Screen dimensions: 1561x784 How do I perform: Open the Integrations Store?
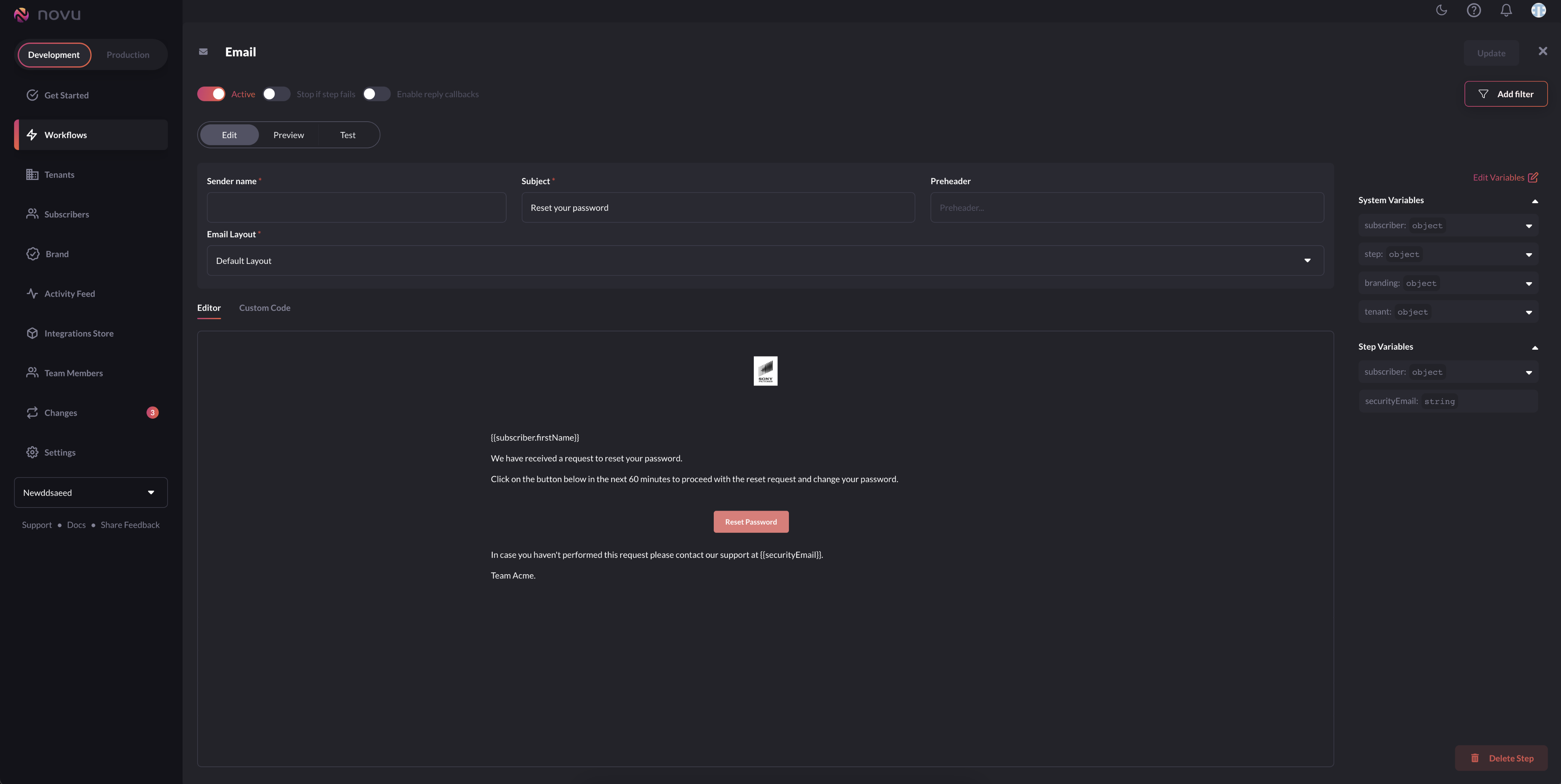[x=79, y=333]
